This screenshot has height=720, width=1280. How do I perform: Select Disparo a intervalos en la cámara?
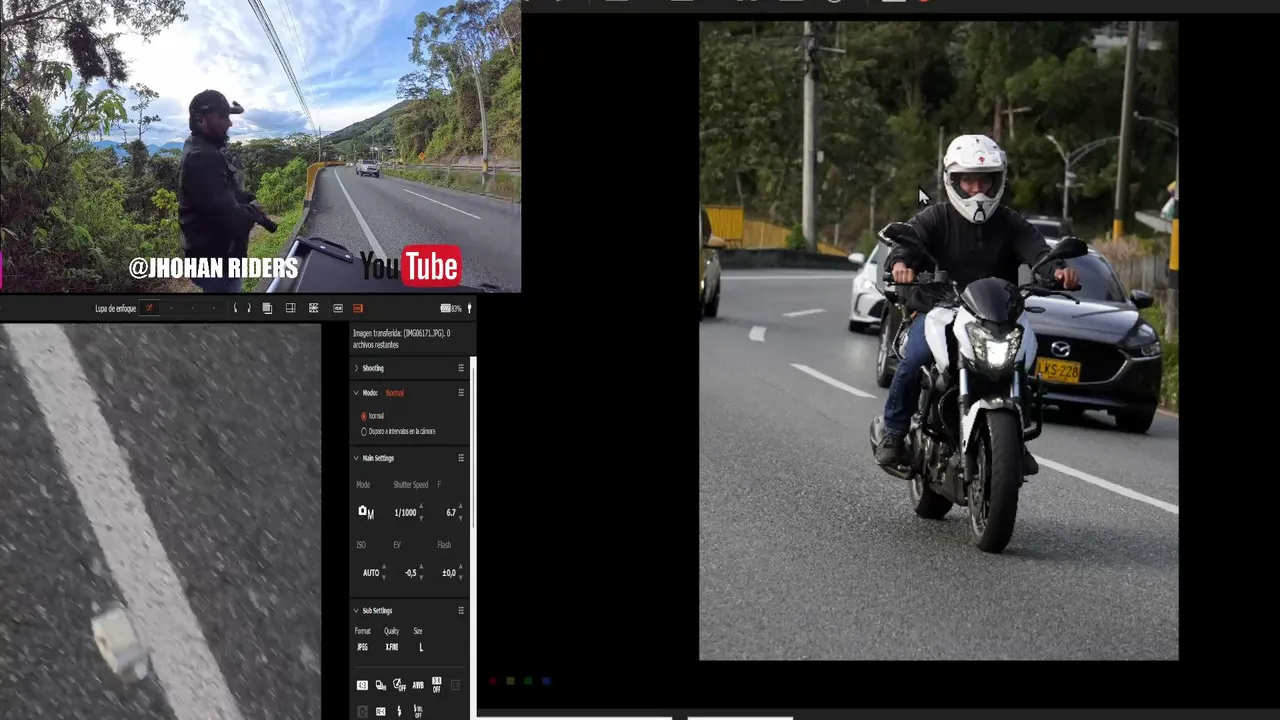pyautogui.click(x=363, y=432)
